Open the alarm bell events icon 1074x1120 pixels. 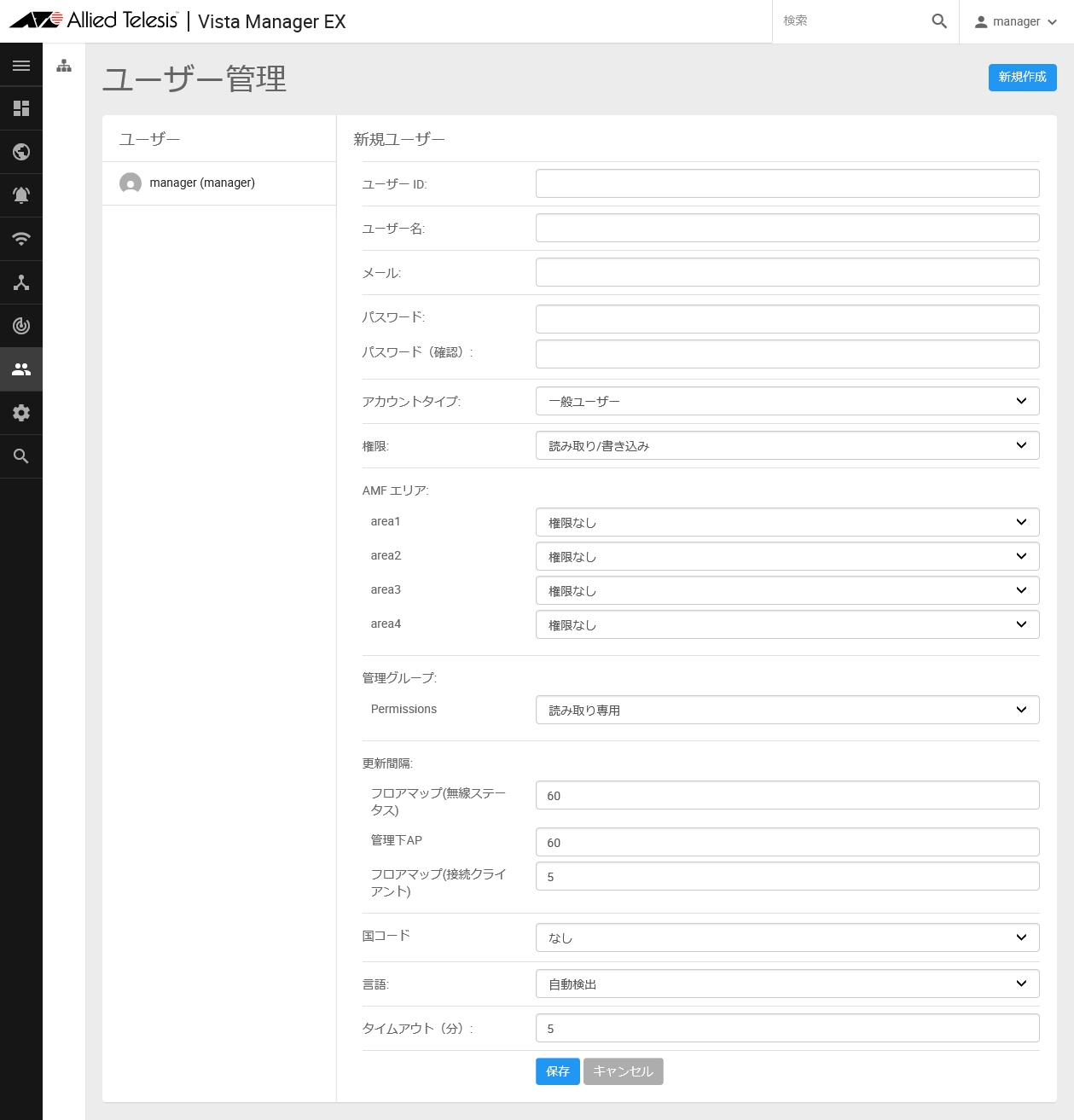click(21, 195)
